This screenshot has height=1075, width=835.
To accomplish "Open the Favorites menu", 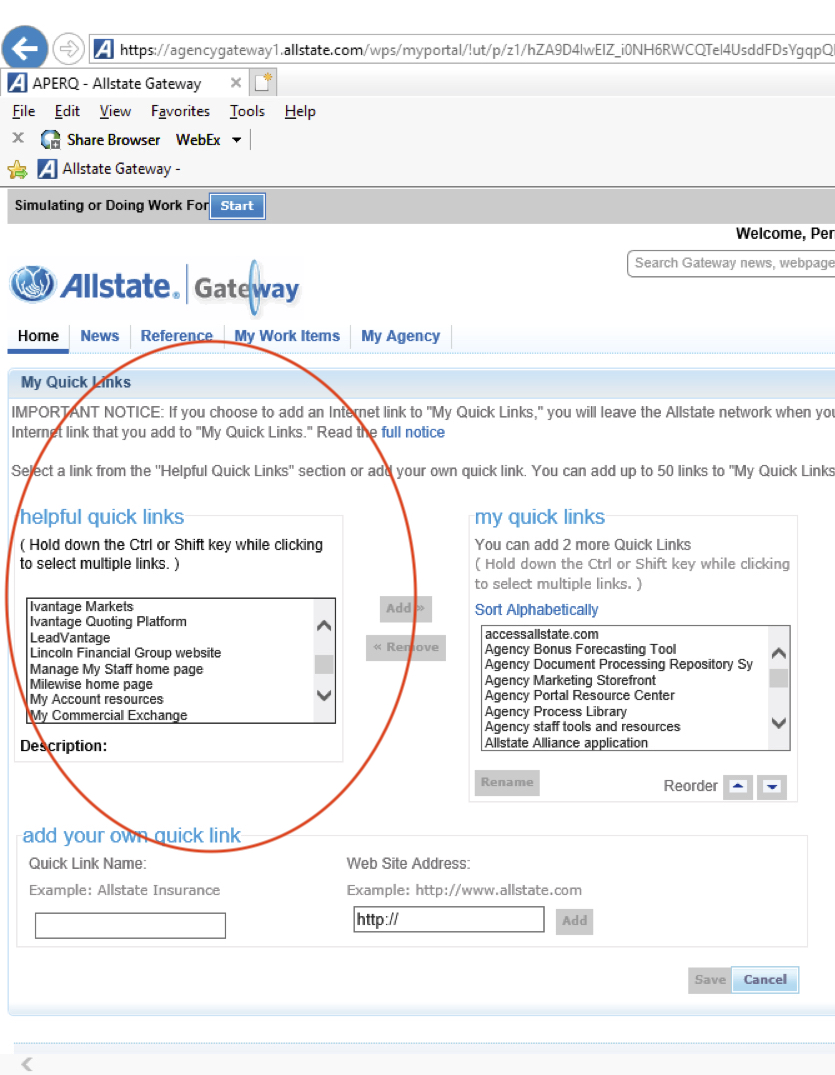I will (180, 111).
